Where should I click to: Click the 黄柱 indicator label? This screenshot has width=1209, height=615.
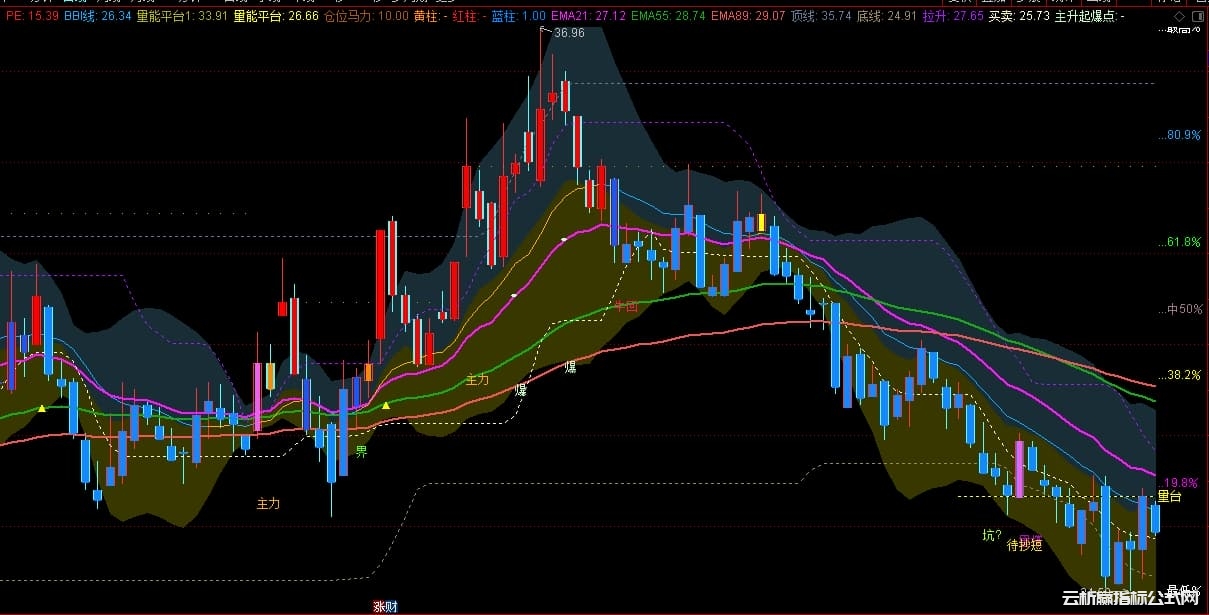(431, 17)
